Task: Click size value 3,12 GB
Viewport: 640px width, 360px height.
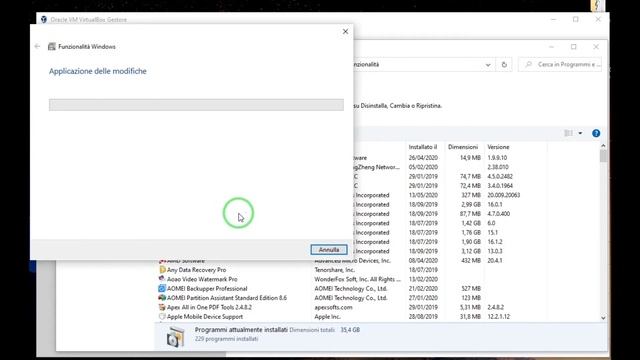Action: coord(471,251)
